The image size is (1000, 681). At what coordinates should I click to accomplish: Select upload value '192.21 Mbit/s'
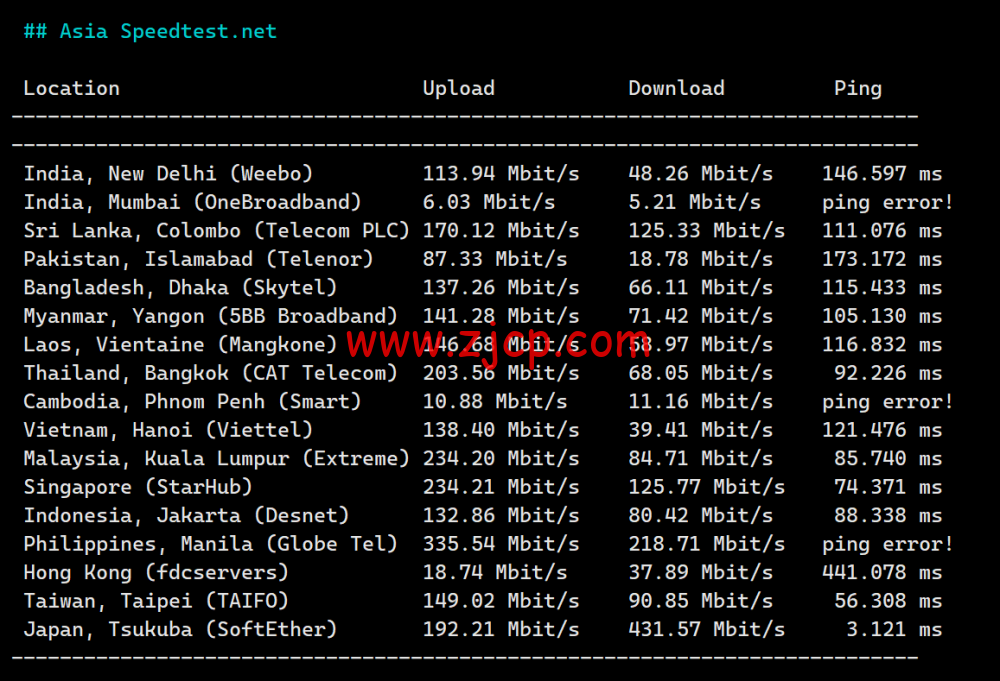(501, 629)
